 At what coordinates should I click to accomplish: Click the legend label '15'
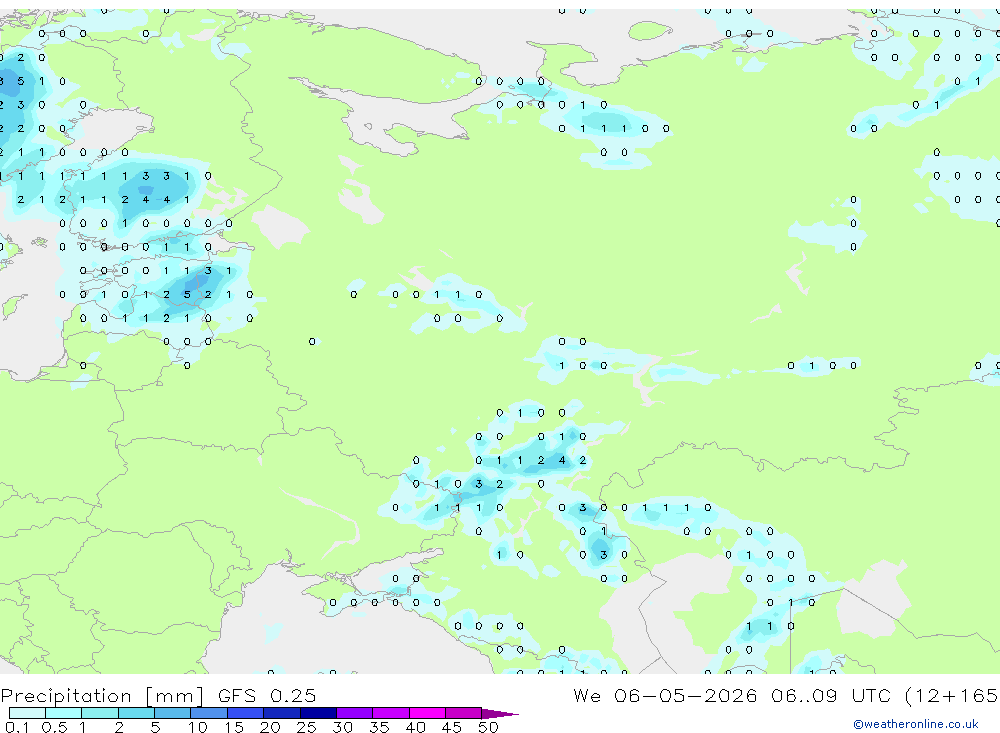pyautogui.click(x=233, y=727)
